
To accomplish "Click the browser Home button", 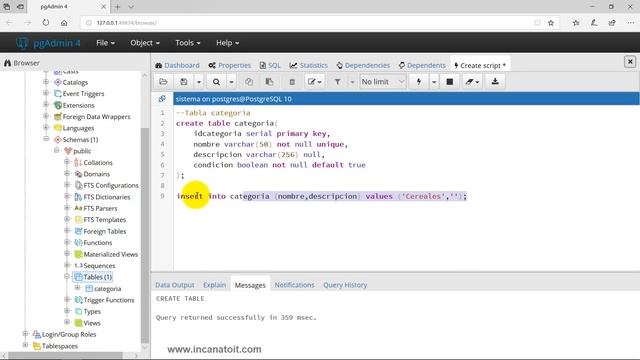I will pyautogui.click(x=64, y=23).
